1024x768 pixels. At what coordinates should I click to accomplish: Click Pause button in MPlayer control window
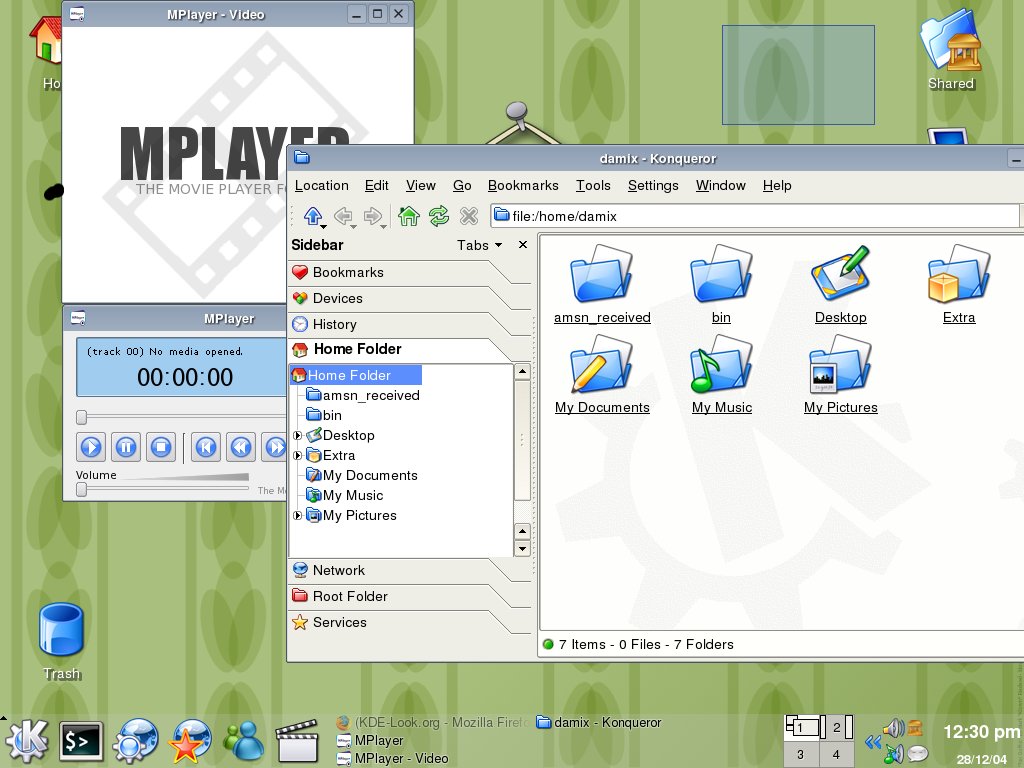click(x=126, y=447)
